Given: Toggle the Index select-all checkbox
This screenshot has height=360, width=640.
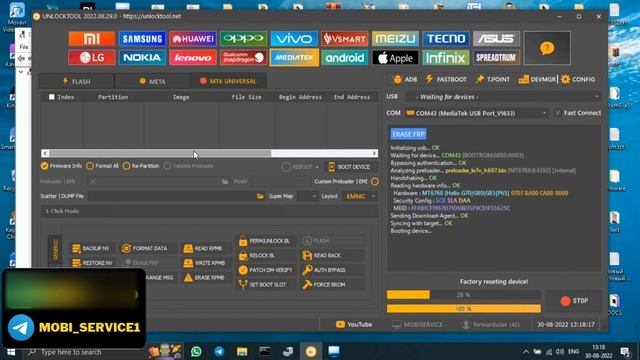Looking at the screenshot, I should coord(51,97).
